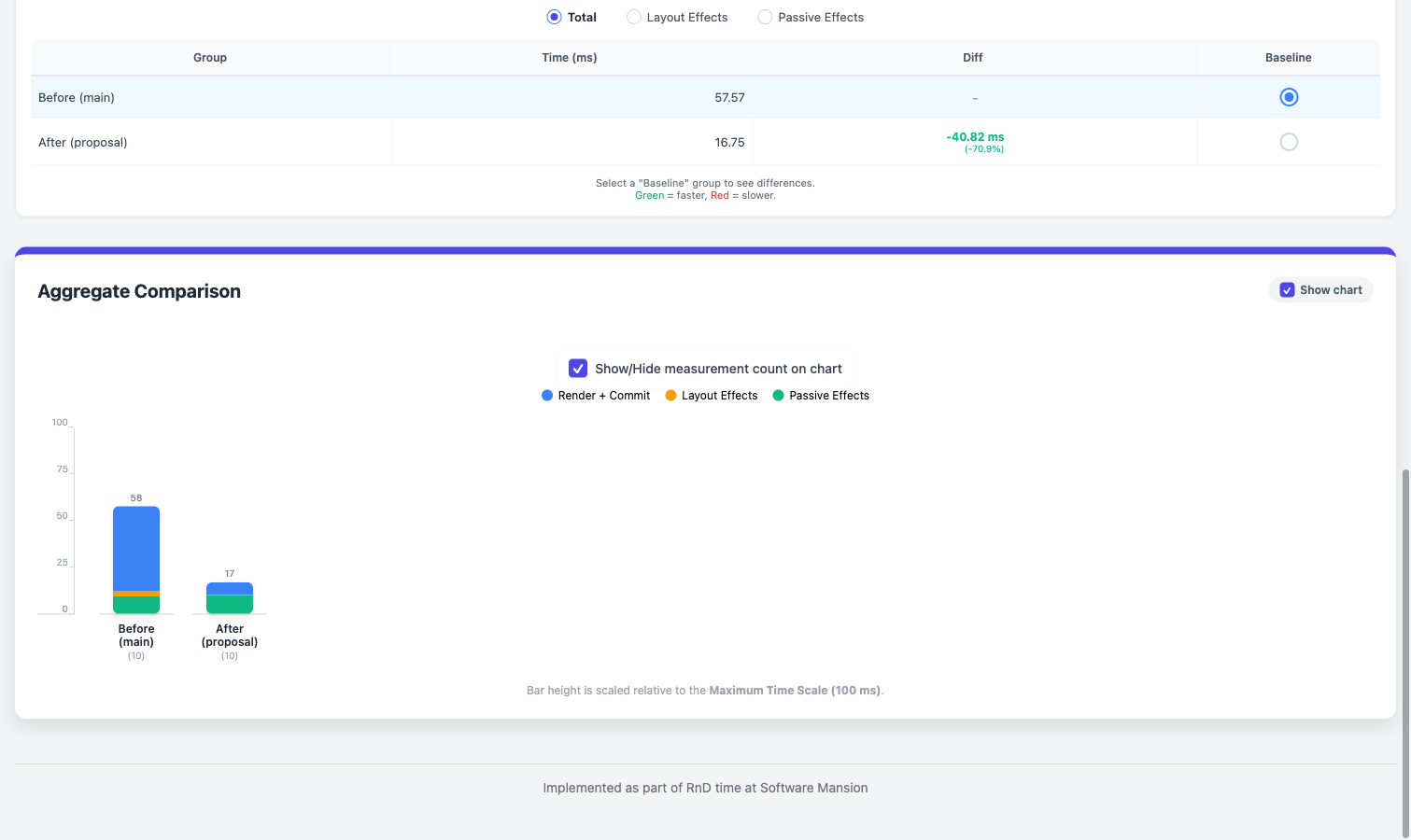The image size is (1411, 840).
Task: Click the After (proposal) chart axis label
Action: 230,636
